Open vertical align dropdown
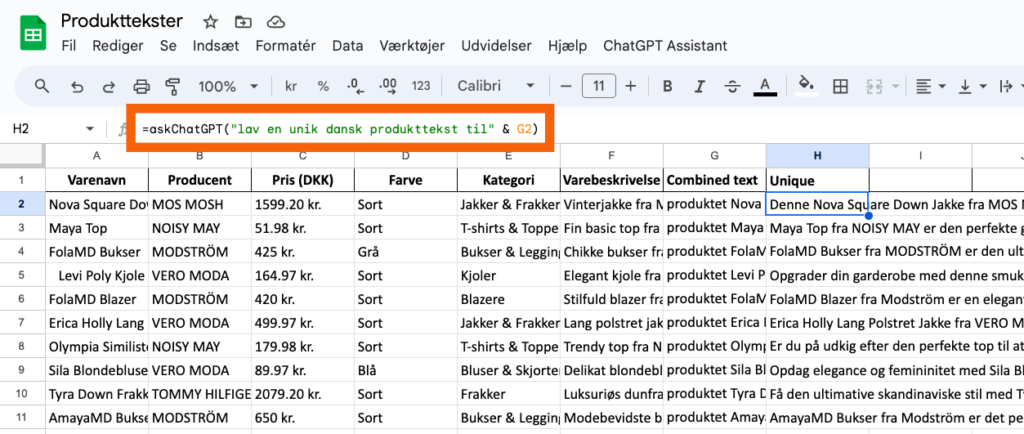 point(972,86)
